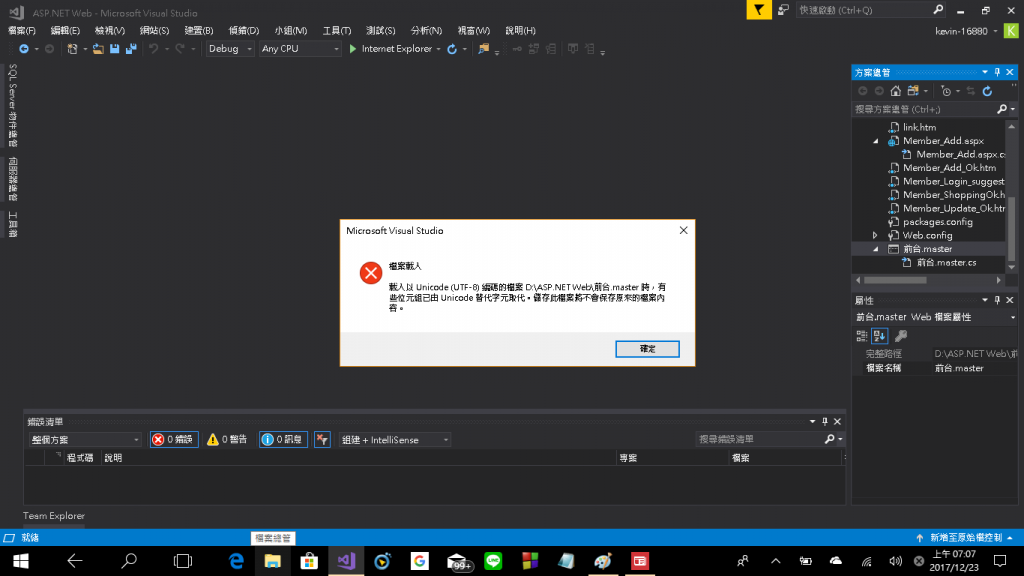Expand the Web.config tree node
Image resolution: width=1024 pixels, height=576 pixels.
[876, 235]
